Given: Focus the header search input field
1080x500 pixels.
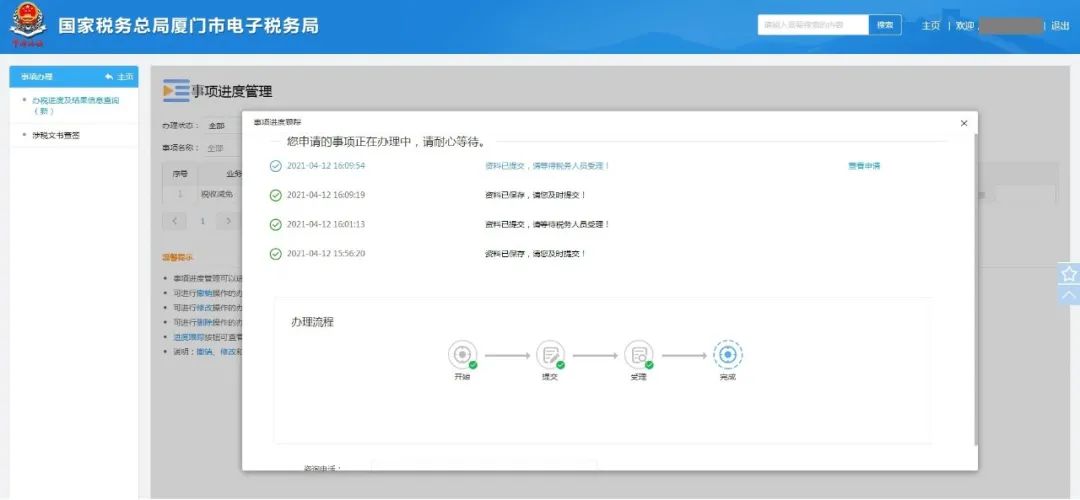Looking at the screenshot, I should [813, 25].
